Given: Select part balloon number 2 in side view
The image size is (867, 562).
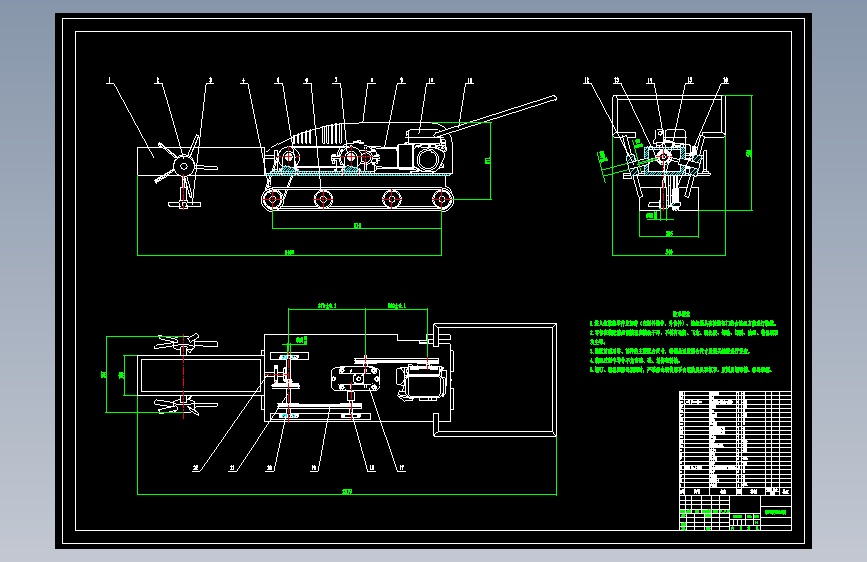Looking at the screenshot, I should coord(158,81).
